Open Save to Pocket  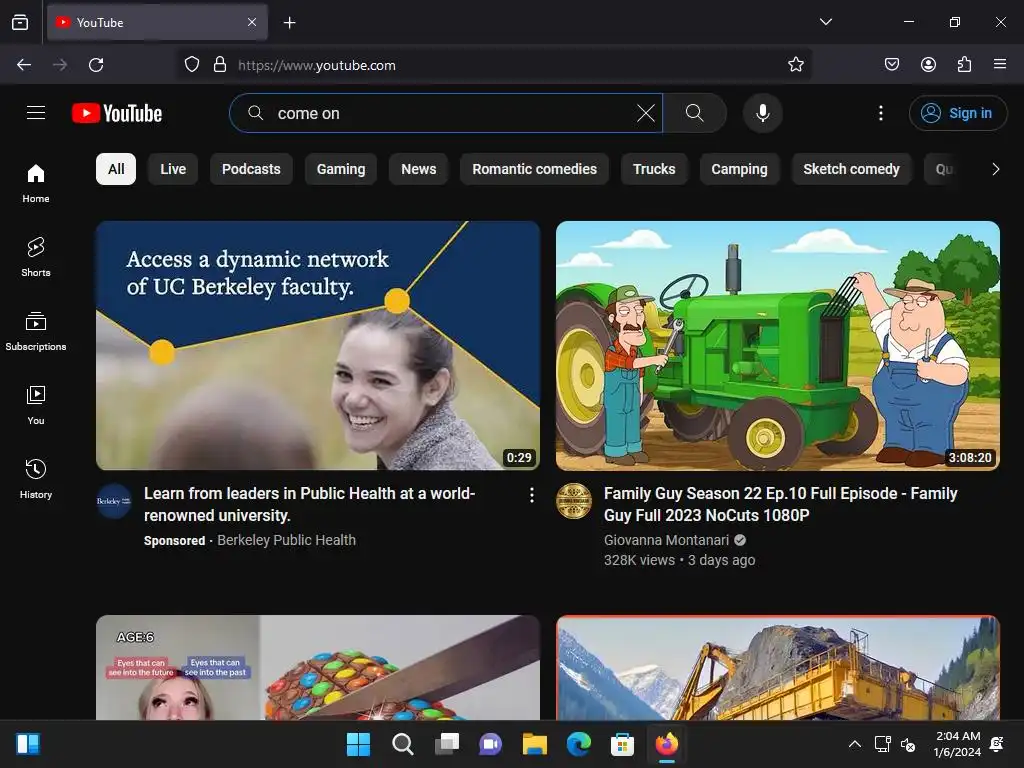tap(891, 65)
